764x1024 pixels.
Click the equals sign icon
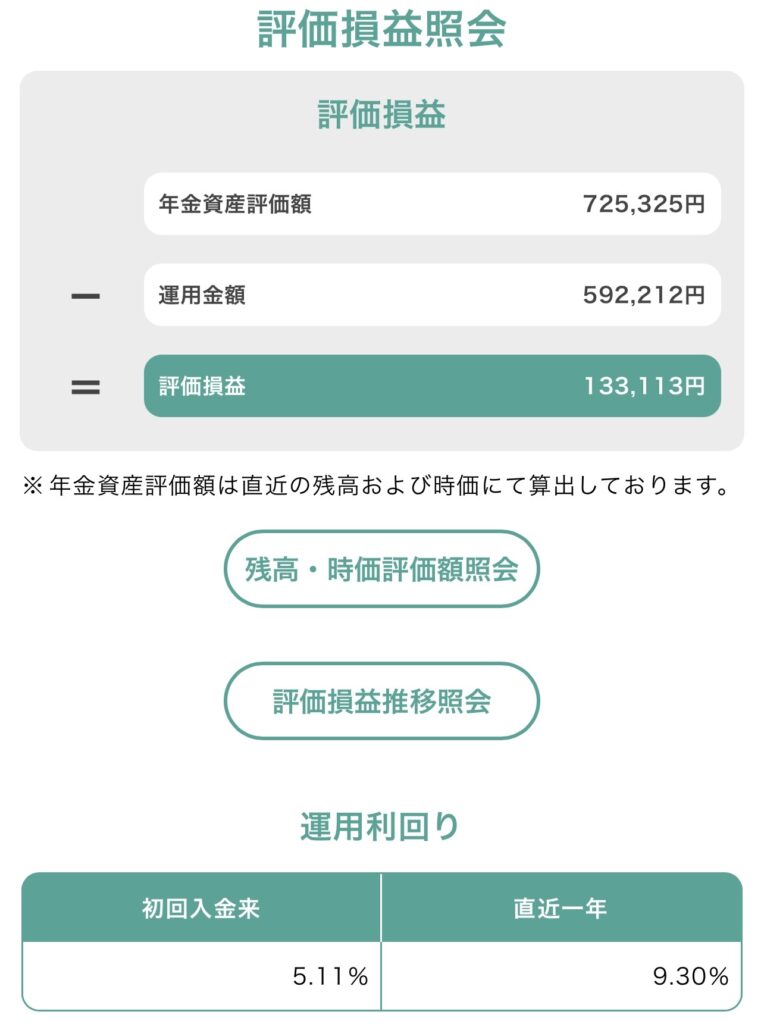[86, 387]
